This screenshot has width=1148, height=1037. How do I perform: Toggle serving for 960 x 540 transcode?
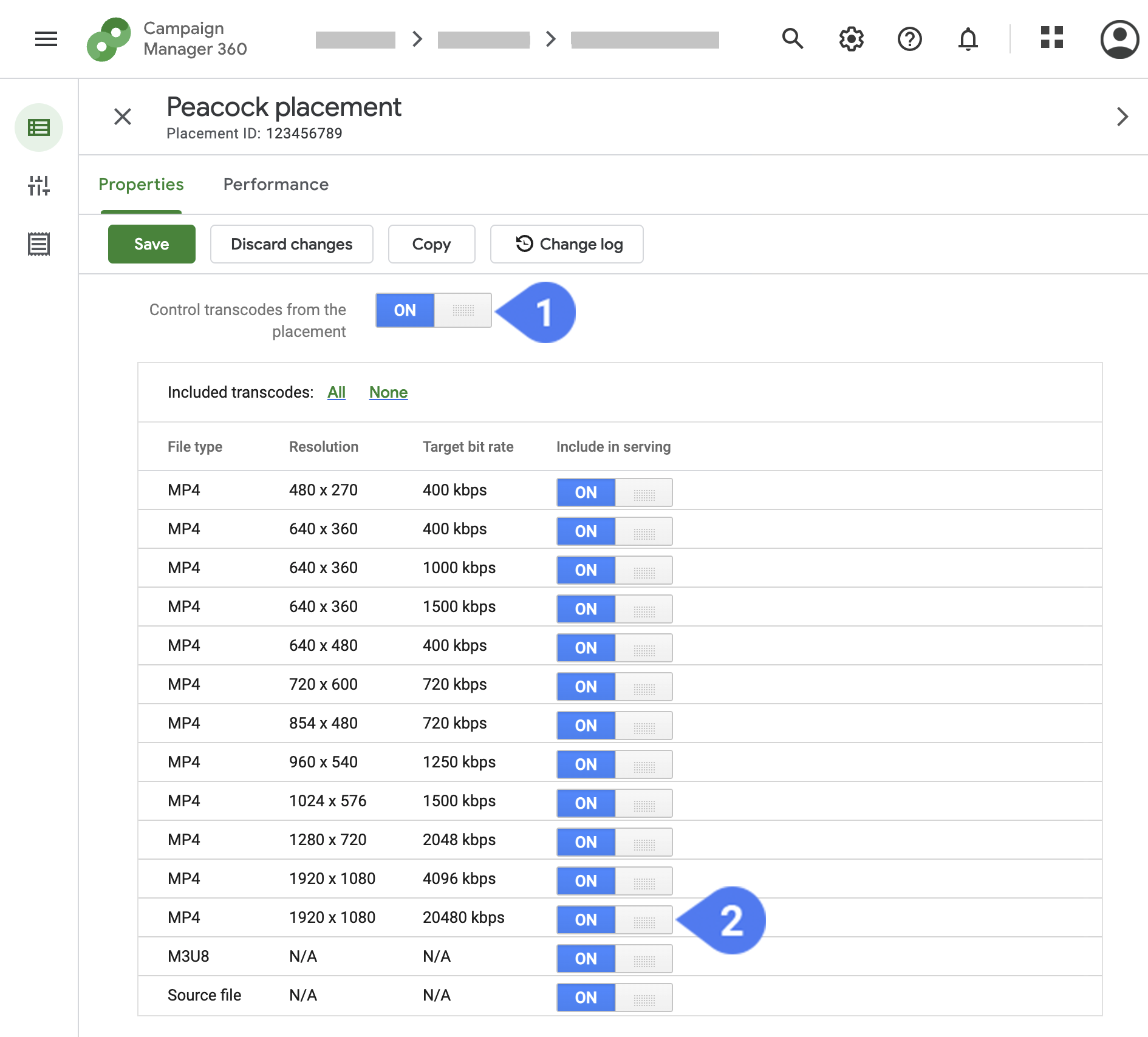tap(615, 764)
